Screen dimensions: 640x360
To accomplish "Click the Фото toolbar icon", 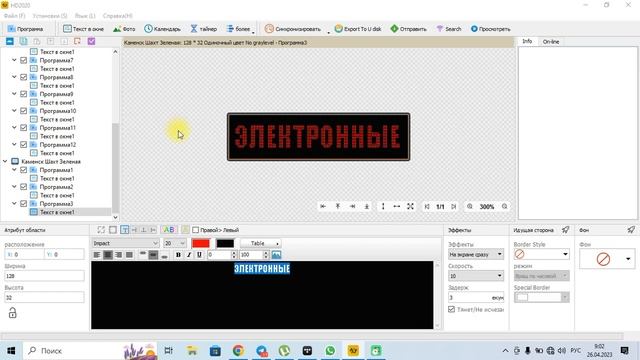I will [x=124, y=29].
